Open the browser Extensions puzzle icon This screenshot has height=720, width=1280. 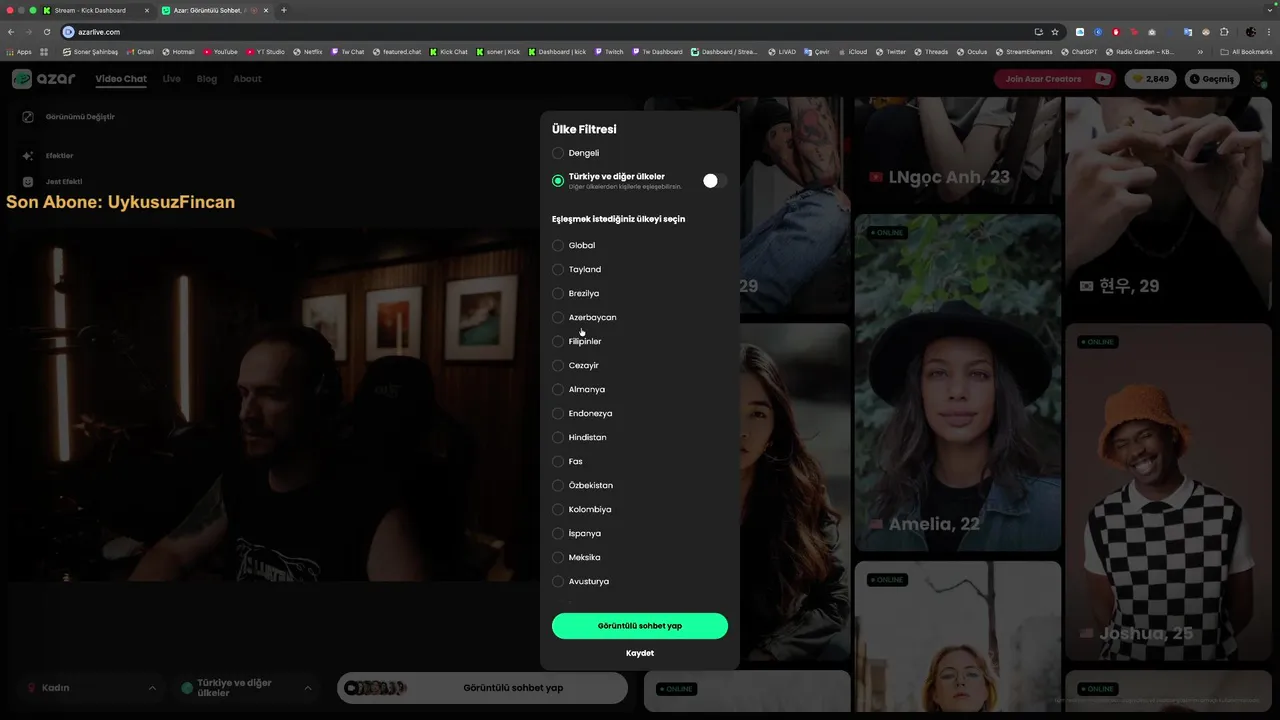[x=1224, y=32]
